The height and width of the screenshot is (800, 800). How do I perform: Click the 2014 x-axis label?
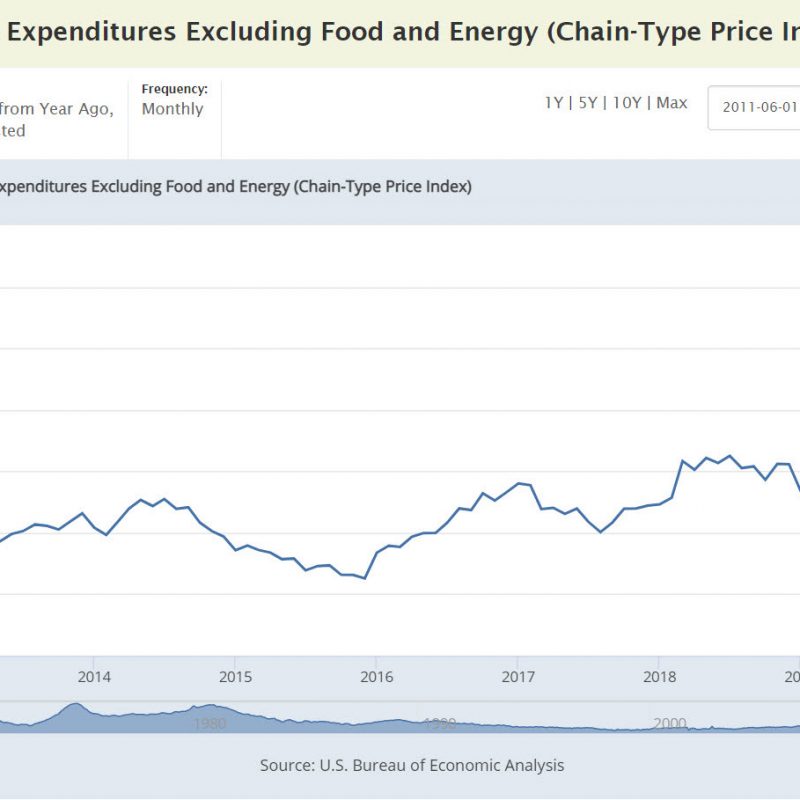[93, 677]
